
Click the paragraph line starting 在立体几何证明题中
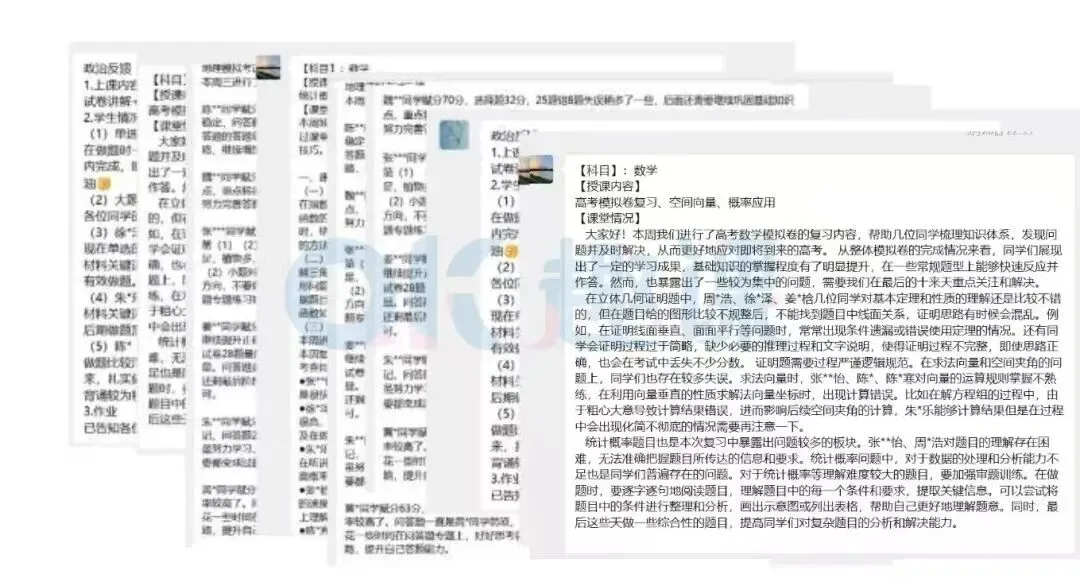pyautogui.click(x=822, y=298)
